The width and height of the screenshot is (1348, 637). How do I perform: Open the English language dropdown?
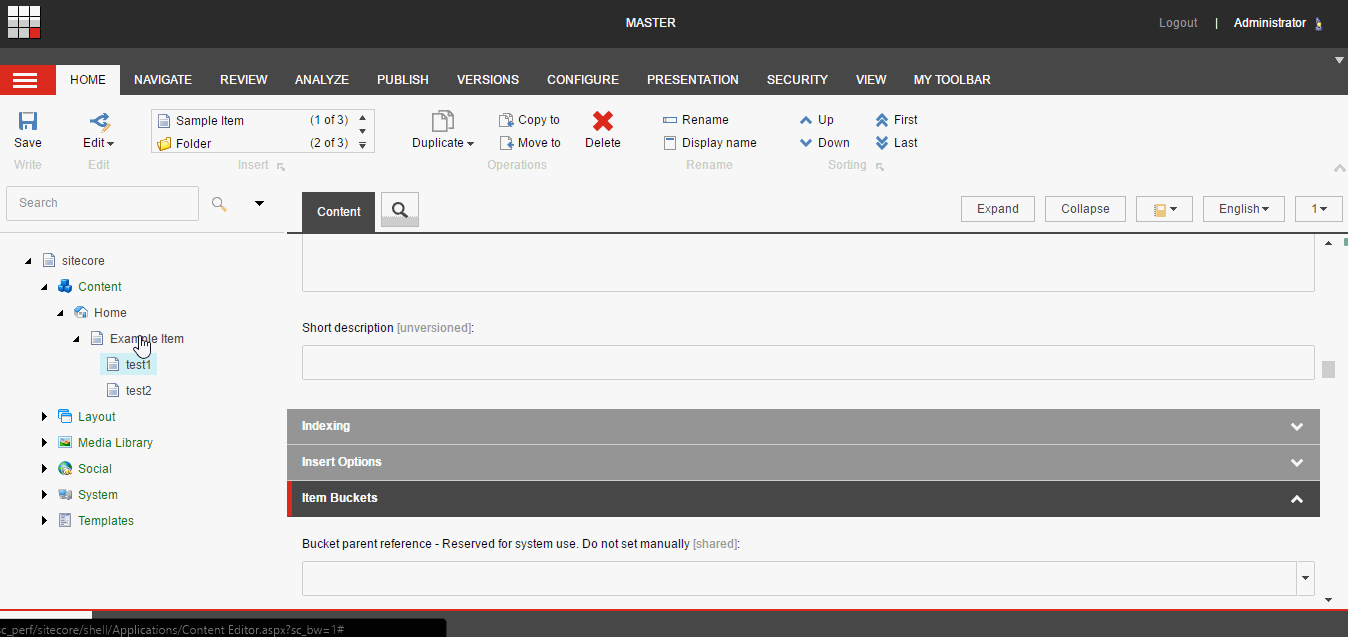pyautogui.click(x=1242, y=208)
